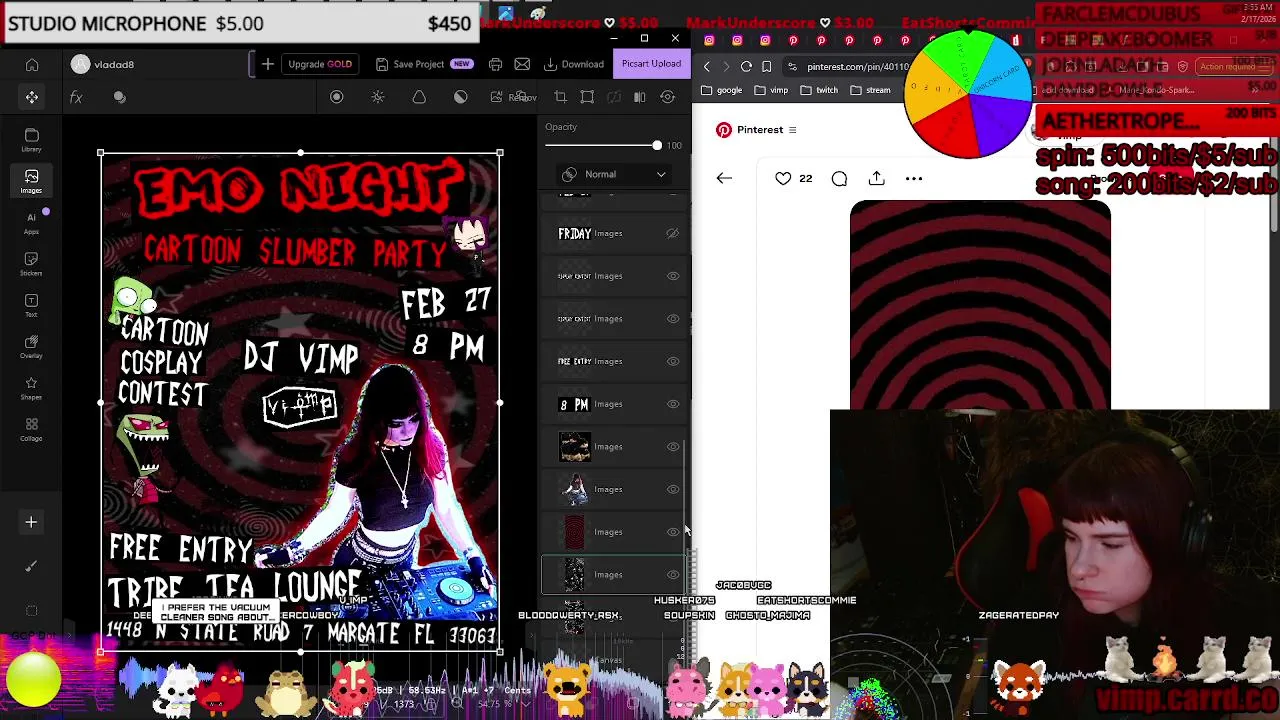Click the rounded triangle shape icon
This screenshot has width=1280, height=720.
coord(419,97)
